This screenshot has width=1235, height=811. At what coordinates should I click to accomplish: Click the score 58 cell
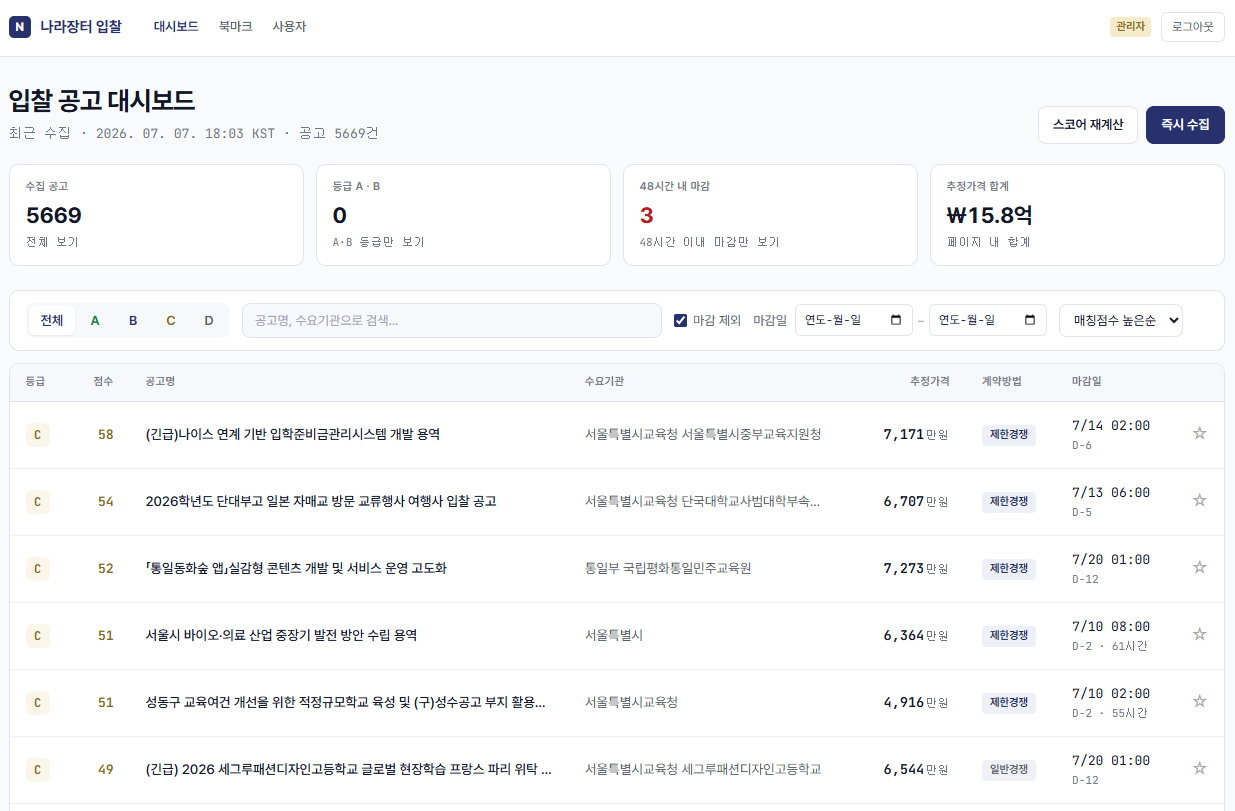(x=106, y=434)
